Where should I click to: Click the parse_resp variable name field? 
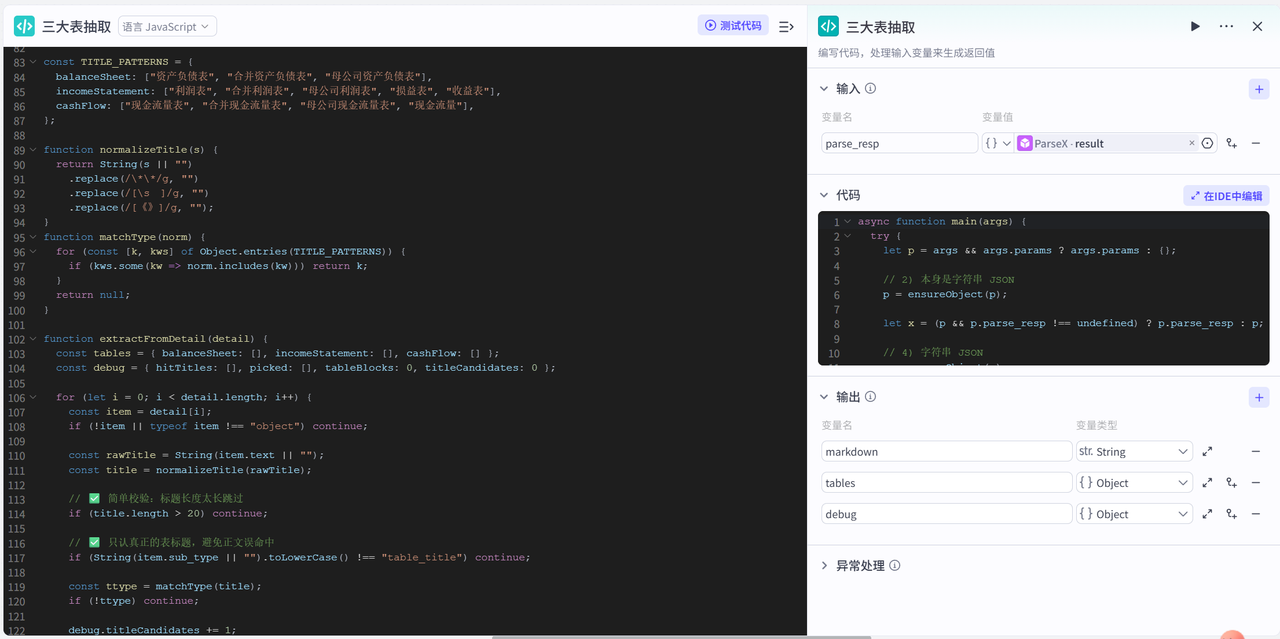[x=899, y=144]
